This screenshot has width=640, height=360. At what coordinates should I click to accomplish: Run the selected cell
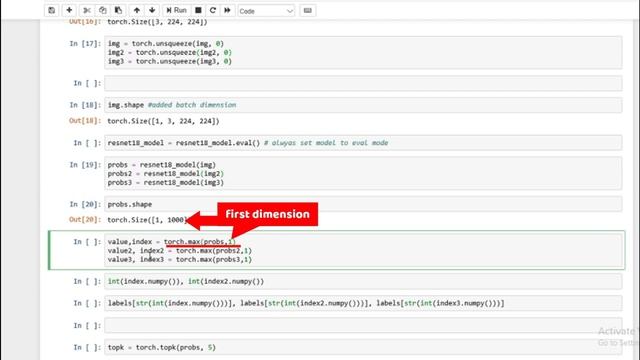click(176, 11)
